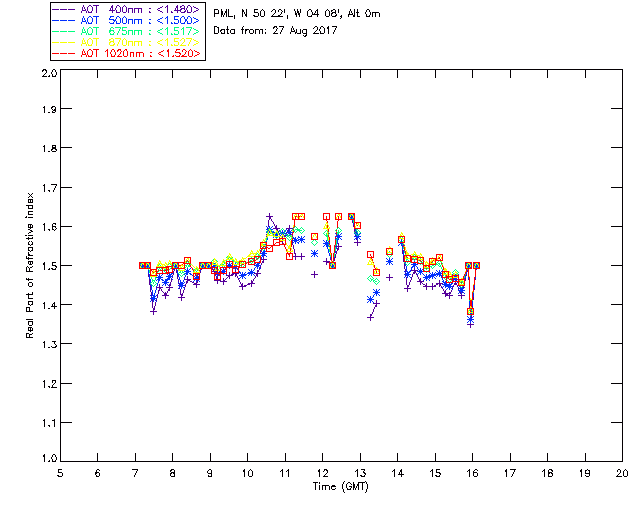The height and width of the screenshot is (512, 640).
Task: Click the x-axis label 13
Action: (360, 473)
